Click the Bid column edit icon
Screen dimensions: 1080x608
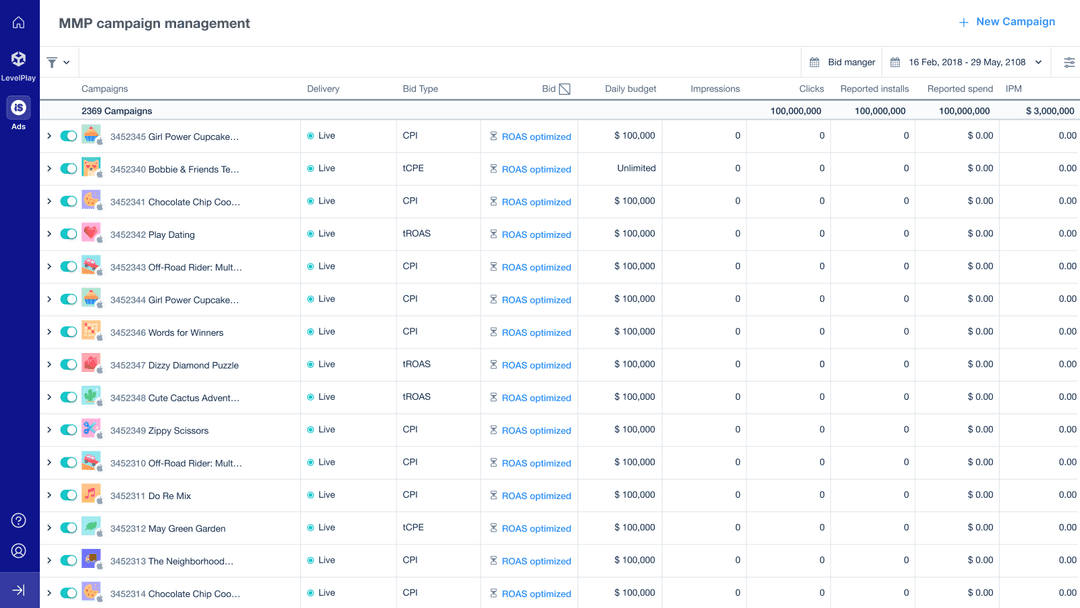[x=565, y=89]
